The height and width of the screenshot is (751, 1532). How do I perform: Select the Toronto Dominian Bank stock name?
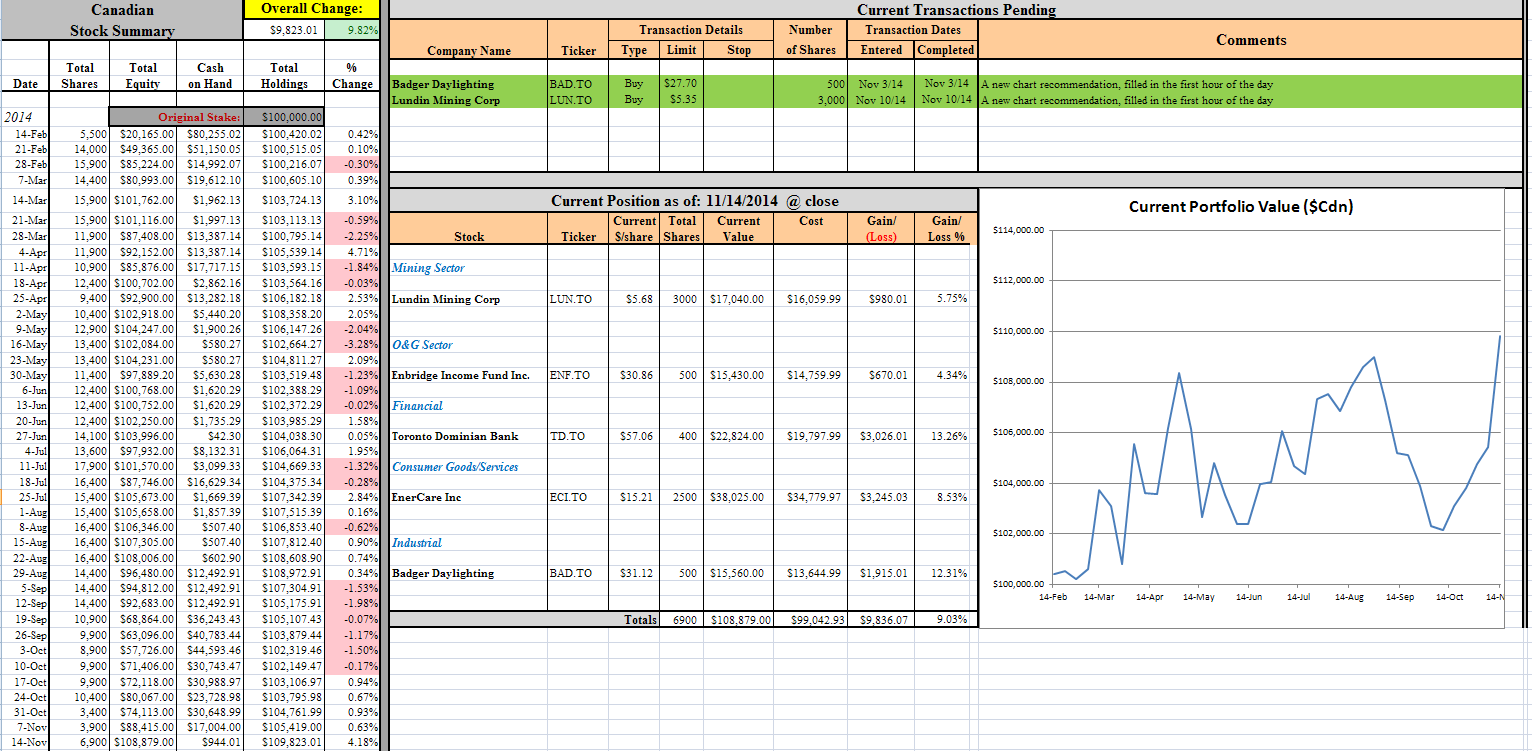[455, 436]
